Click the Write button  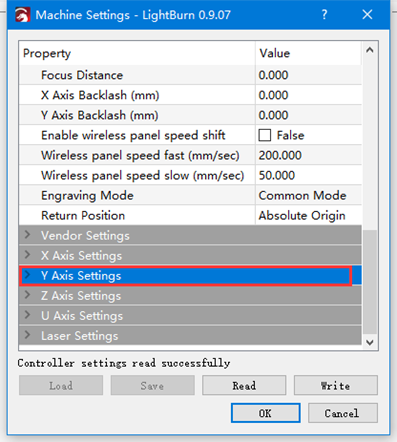tap(336, 386)
